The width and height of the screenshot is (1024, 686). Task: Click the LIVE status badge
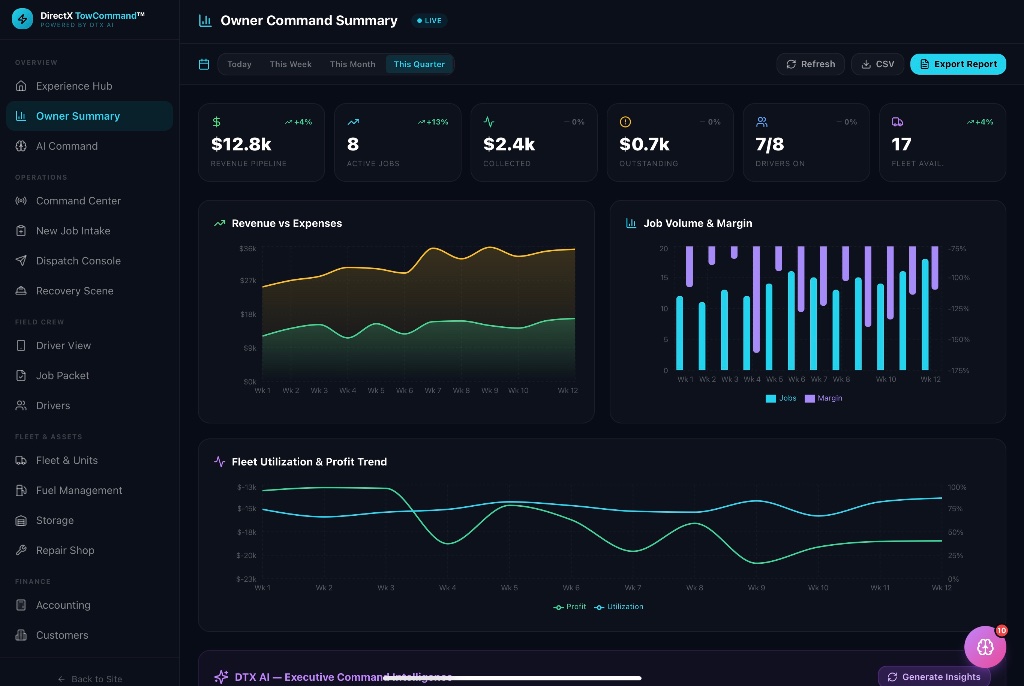(x=429, y=20)
